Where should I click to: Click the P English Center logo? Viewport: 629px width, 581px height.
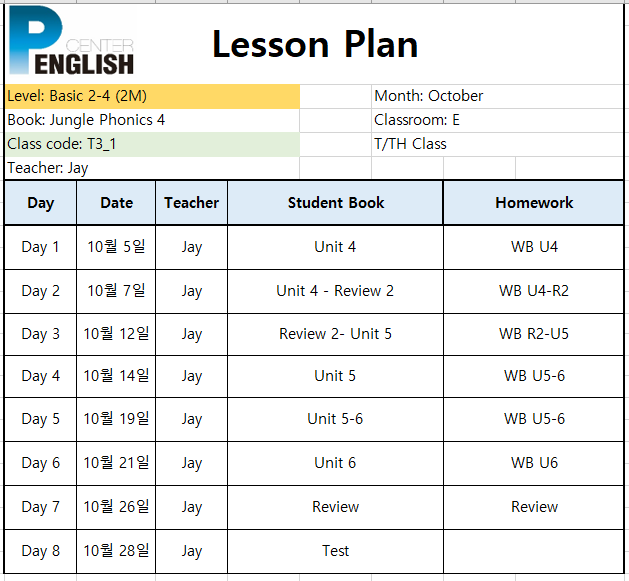coord(71,41)
